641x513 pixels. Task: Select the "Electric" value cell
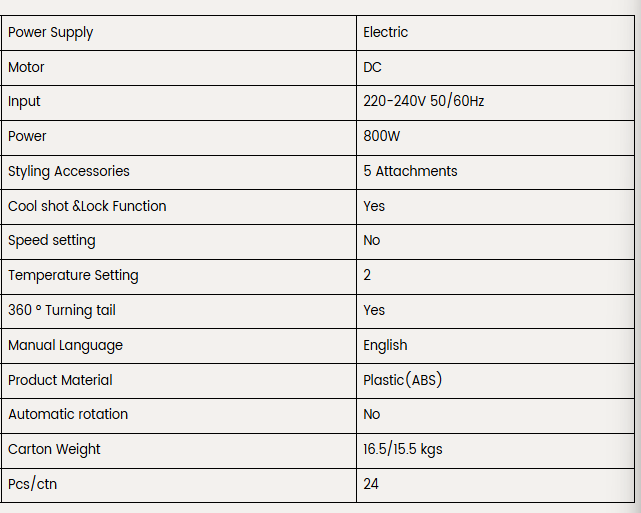click(x=386, y=32)
